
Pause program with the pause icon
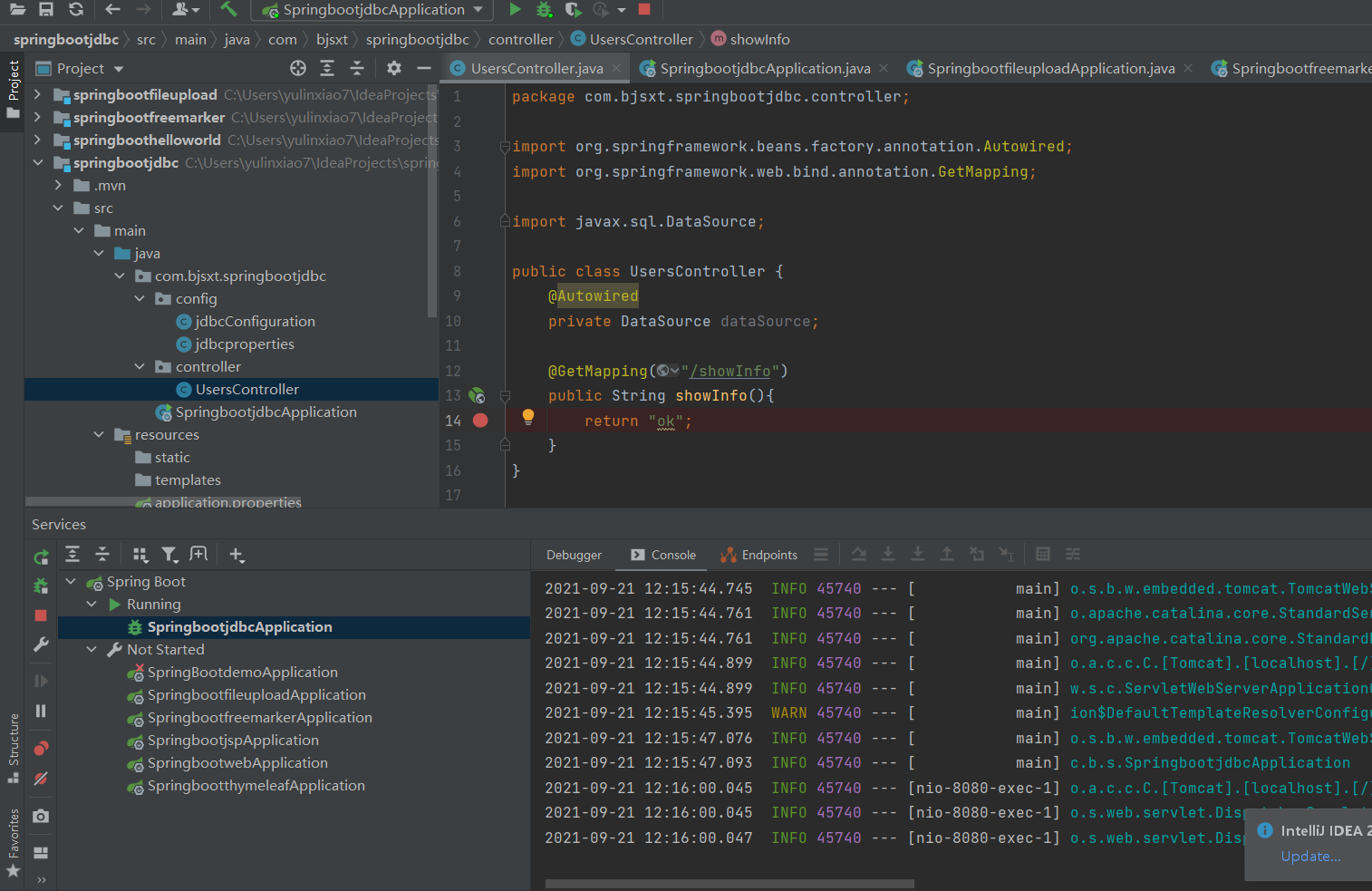coord(41,711)
